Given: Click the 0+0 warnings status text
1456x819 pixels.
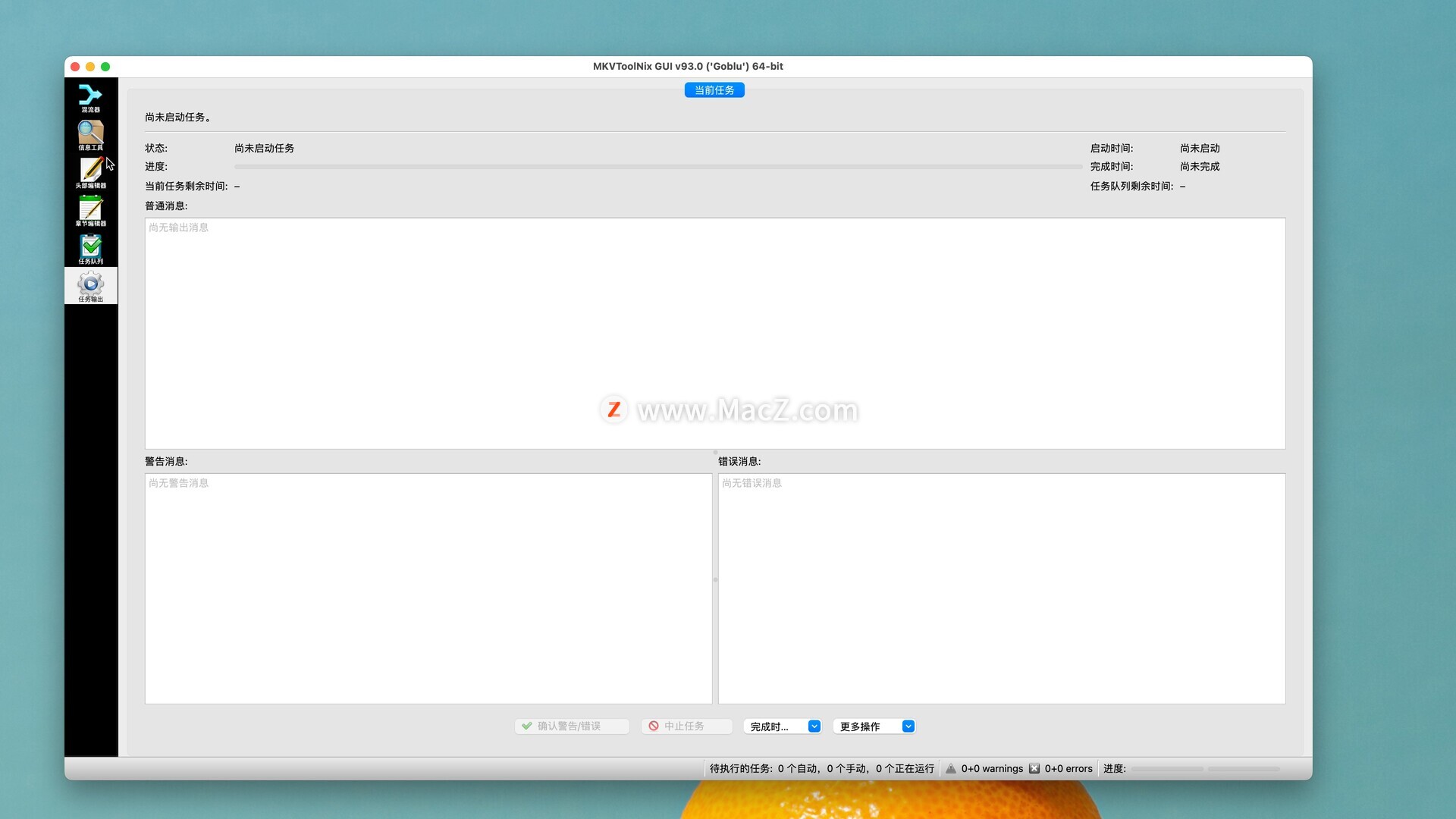Looking at the screenshot, I should (x=992, y=768).
